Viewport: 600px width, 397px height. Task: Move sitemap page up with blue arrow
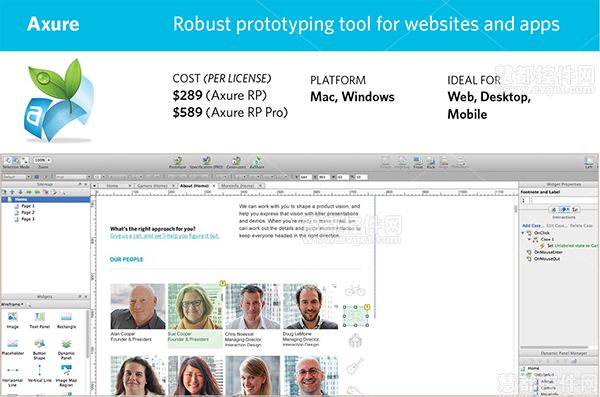click(12, 192)
